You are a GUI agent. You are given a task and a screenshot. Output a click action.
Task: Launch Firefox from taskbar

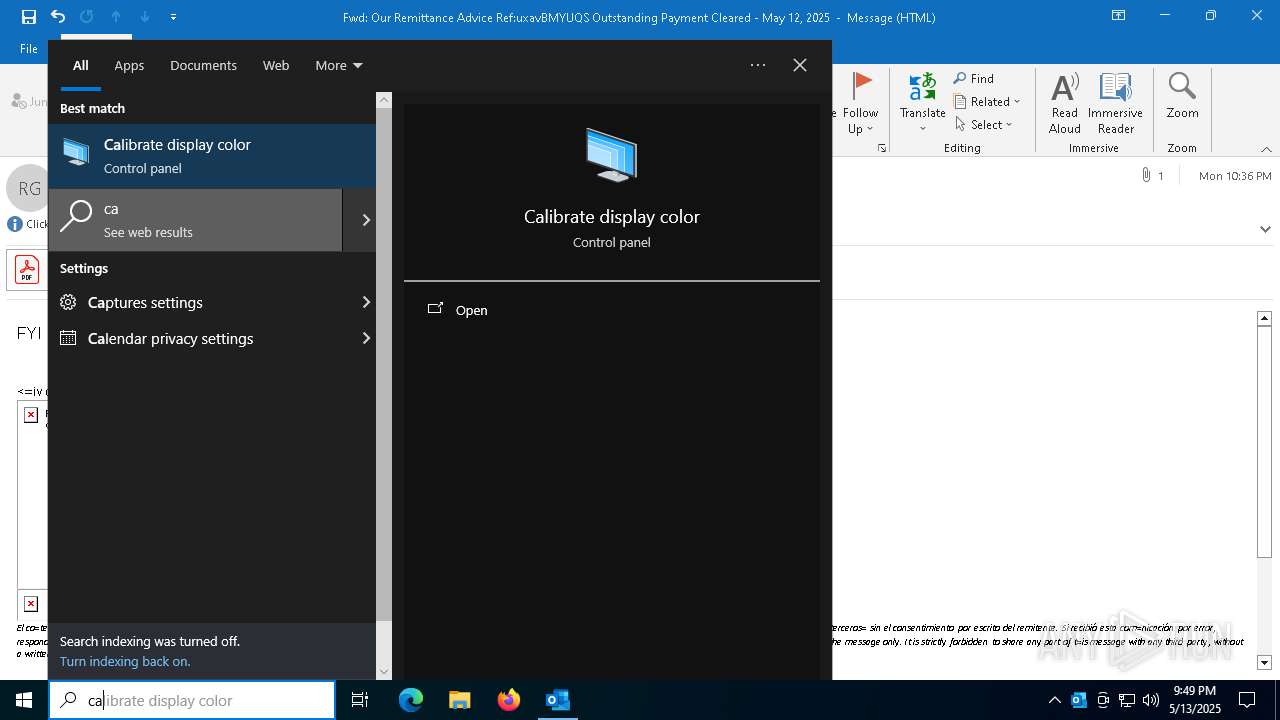[509, 700]
